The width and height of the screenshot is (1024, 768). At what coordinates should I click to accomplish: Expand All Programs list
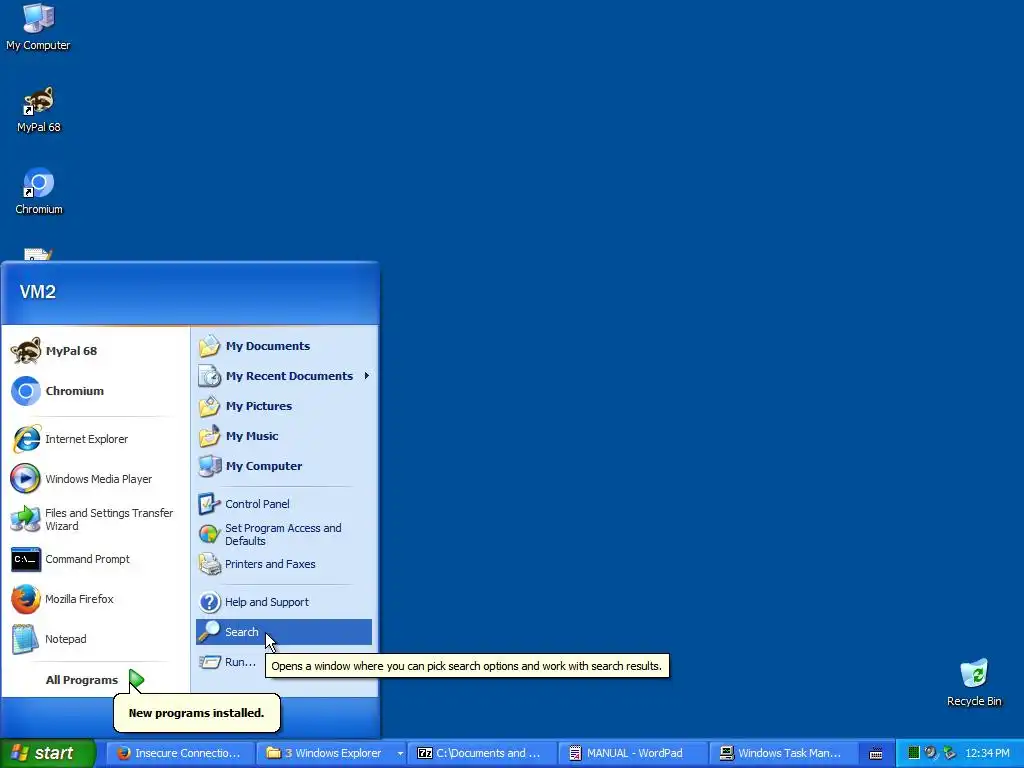pyautogui.click(x=95, y=680)
